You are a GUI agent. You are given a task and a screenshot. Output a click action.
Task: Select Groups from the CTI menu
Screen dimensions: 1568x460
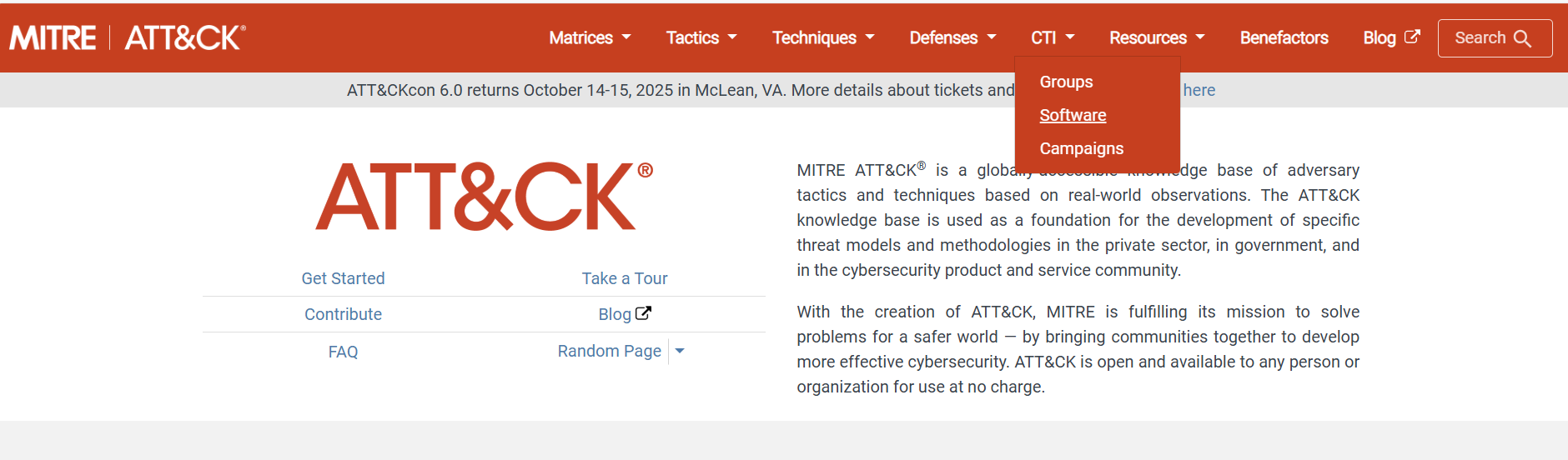pyautogui.click(x=1066, y=82)
